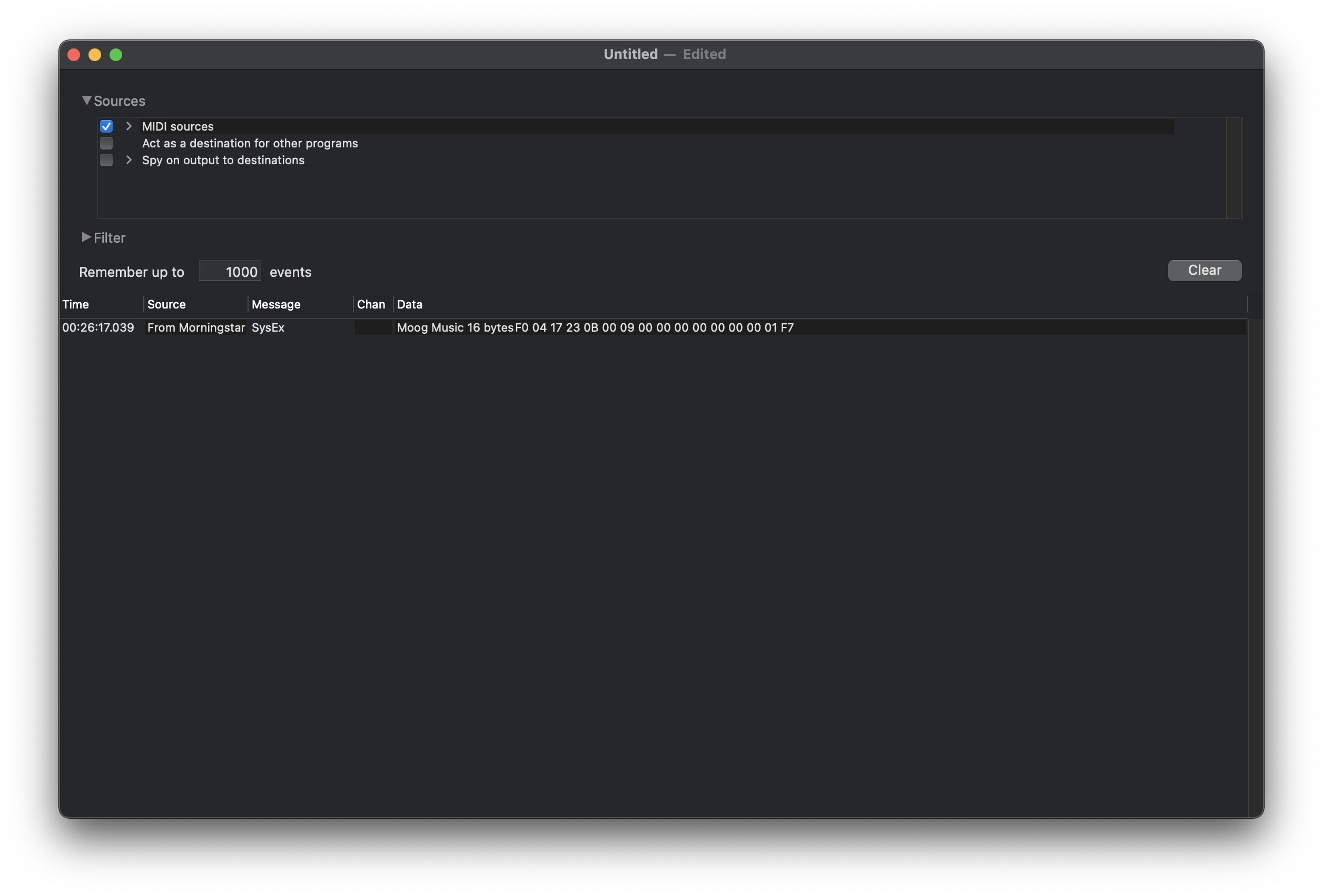Check Spy on output to destinations
This screenshot has height=896, width=1323.
(106, 161)
